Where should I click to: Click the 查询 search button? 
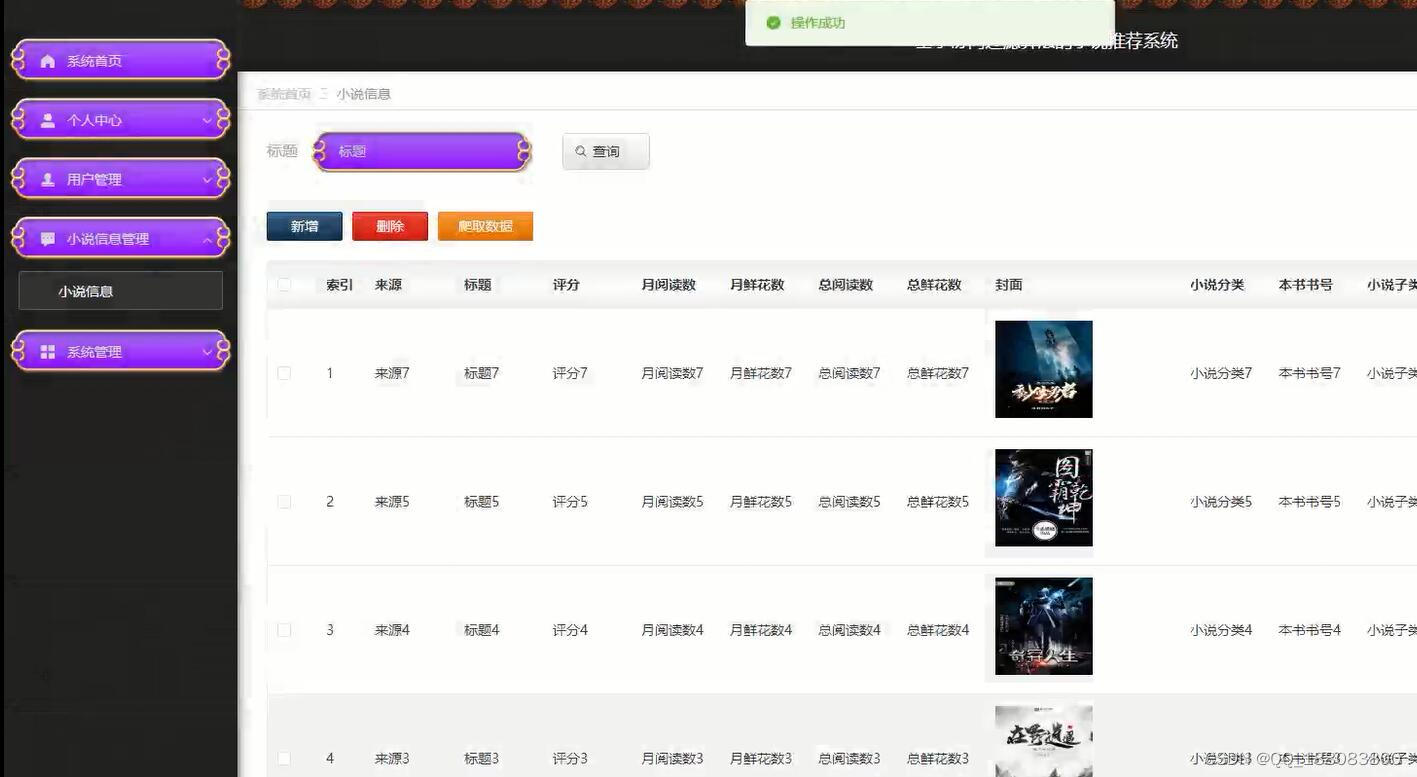coord(606,151)
